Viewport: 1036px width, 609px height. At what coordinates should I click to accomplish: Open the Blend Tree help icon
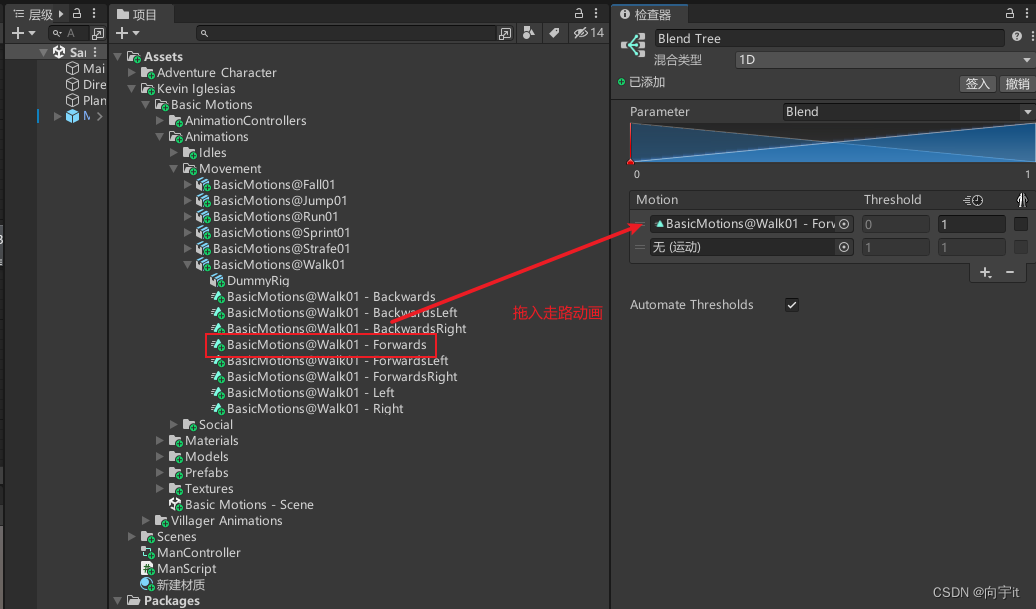1017,36
